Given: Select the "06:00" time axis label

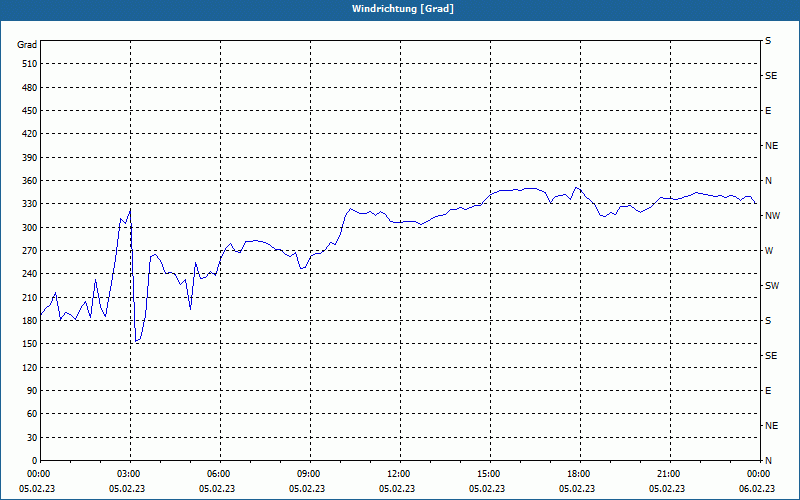Looking at the screenshot, I should (218, 474).
